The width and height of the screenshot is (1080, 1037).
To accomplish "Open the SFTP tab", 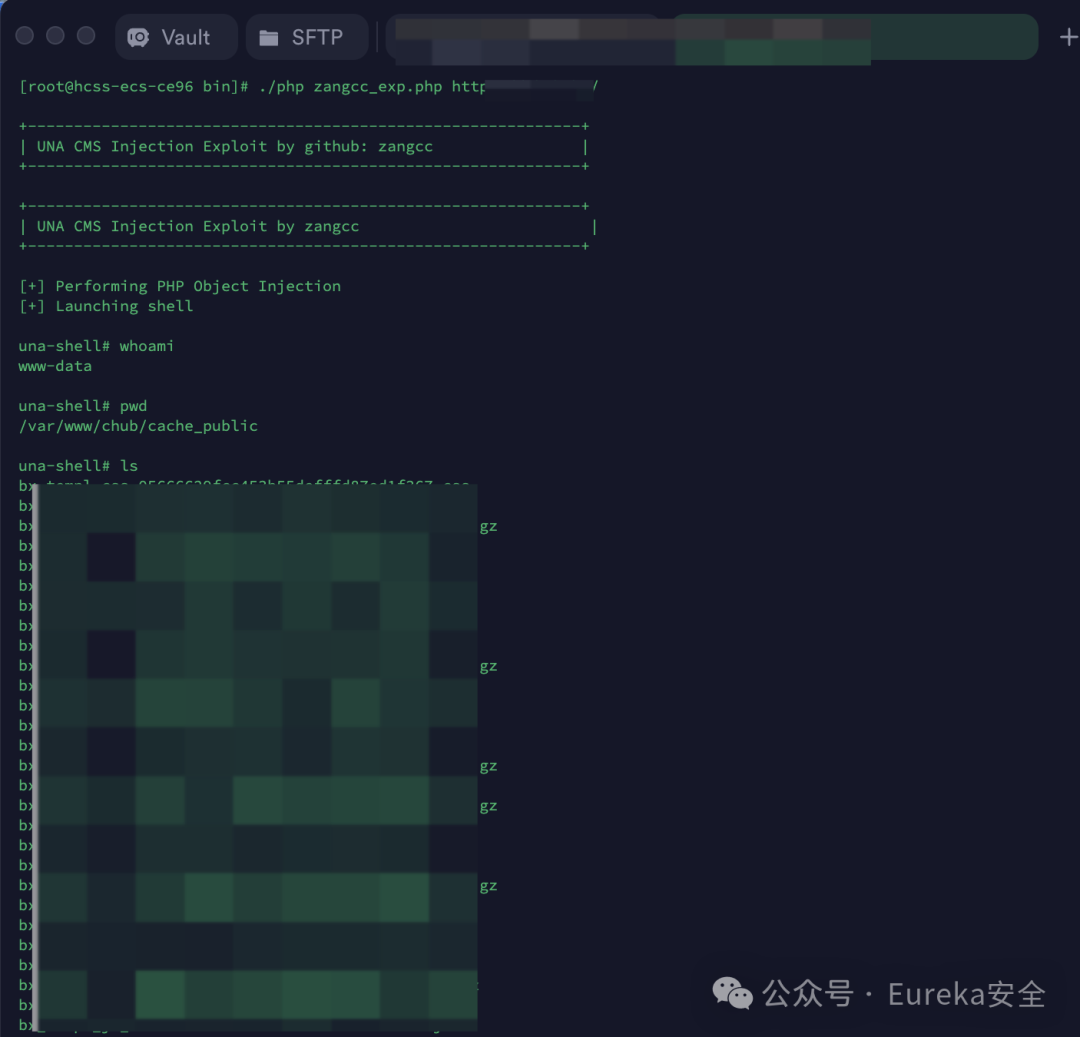I will 307,37.
